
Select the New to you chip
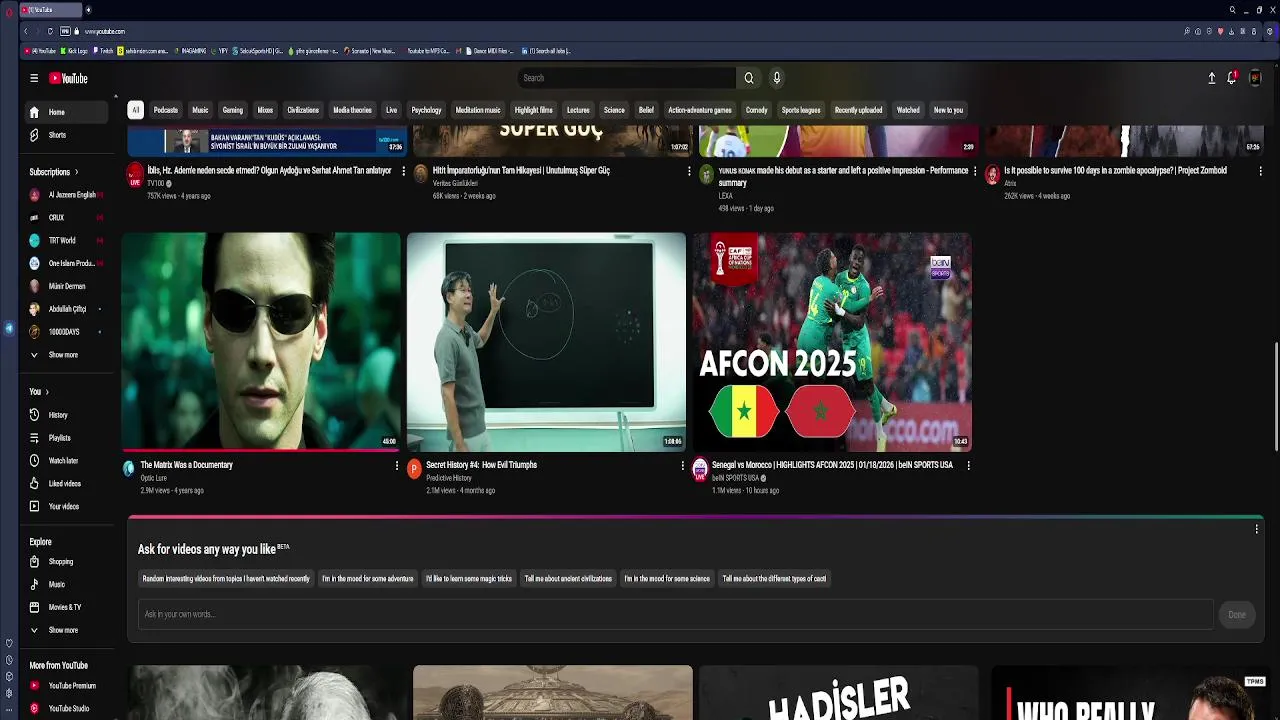[x=948, y=110]
